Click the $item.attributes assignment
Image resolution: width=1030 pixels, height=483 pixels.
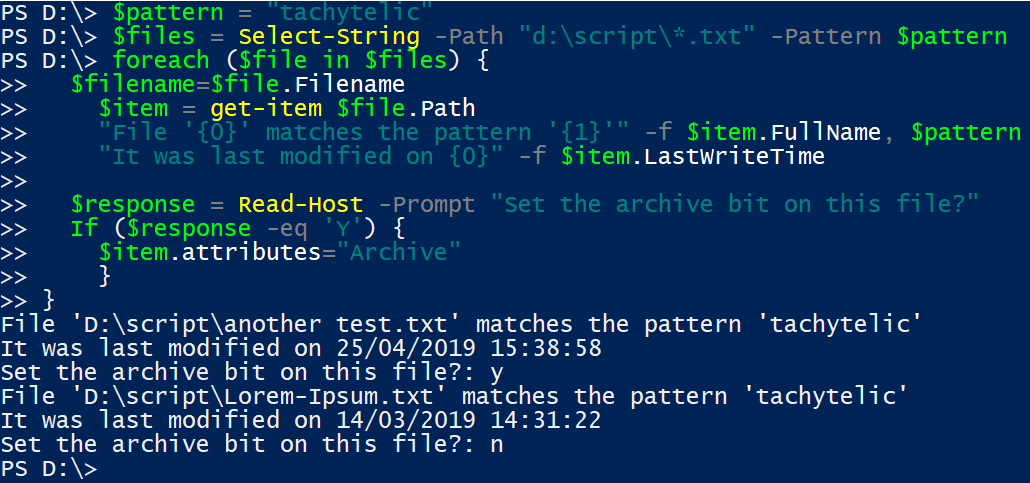[x=280, y=252]
